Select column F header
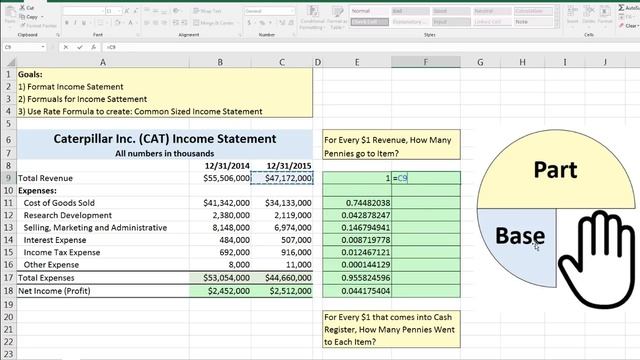Viewport: 640px width, 360px height. click(x=426, y=62)
